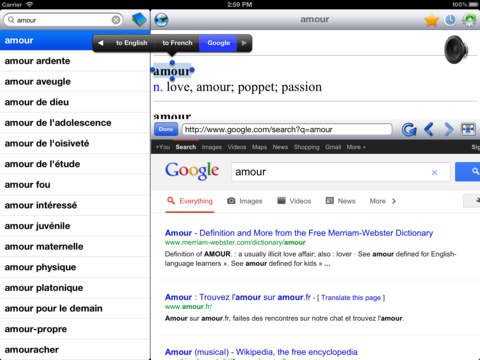Add amour to favorites with the star

pos(432,20)
